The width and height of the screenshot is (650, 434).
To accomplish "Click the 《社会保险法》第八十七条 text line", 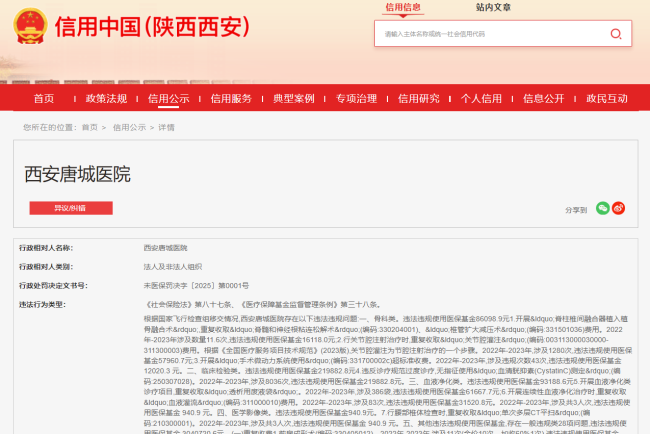I will click(x=263, y=305).
